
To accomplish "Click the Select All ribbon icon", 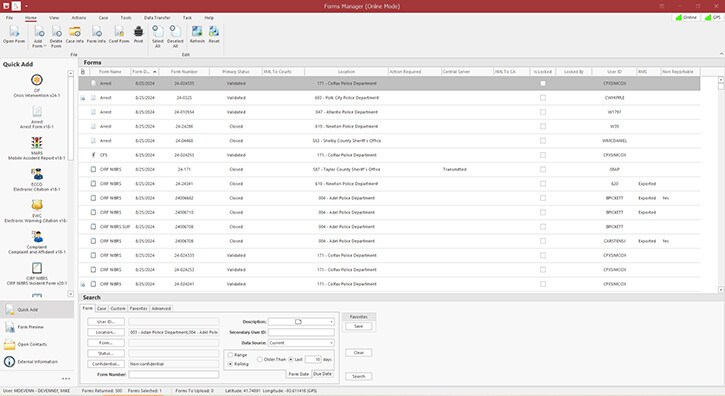I will [158, 31].
